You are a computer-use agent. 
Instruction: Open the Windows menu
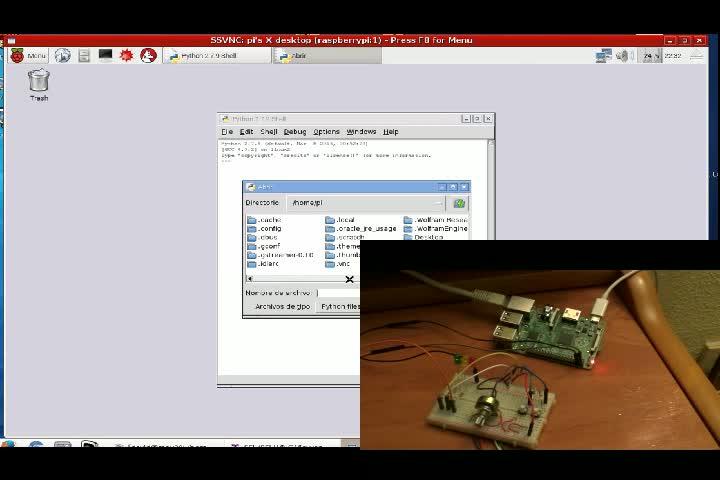[361, 132]
